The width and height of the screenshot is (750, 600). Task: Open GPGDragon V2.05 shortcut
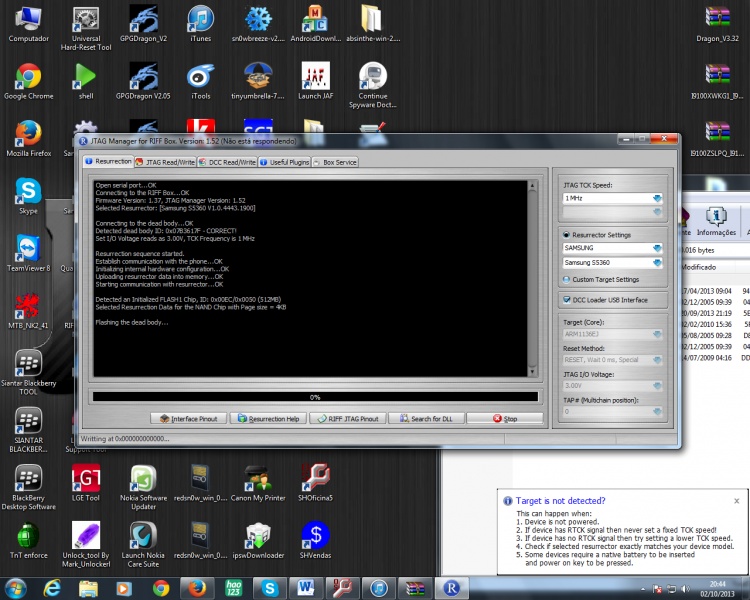143,81
